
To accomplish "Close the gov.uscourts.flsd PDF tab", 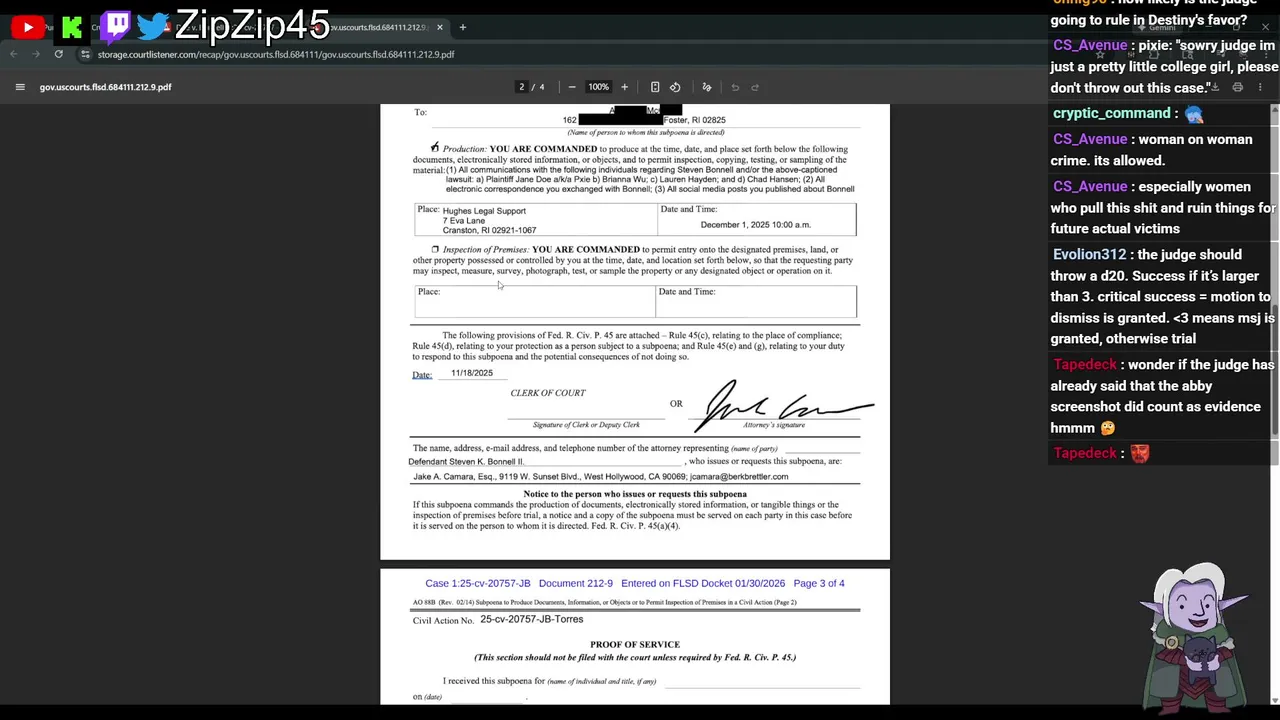I will click(x=439, y=27).
